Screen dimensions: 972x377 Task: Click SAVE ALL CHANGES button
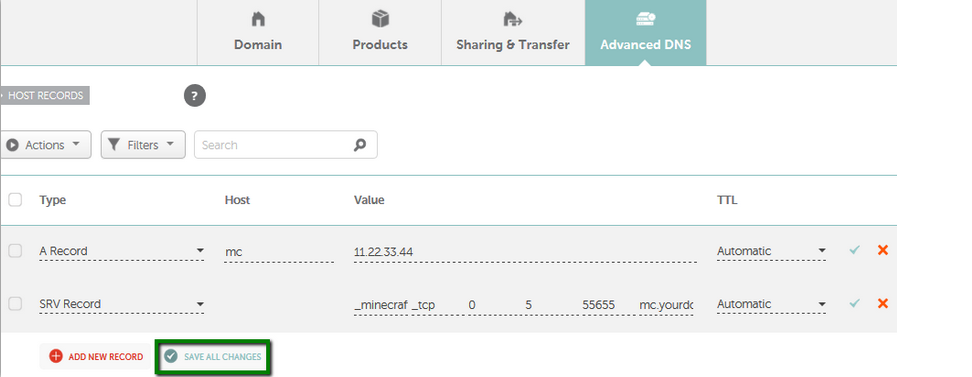213,357
